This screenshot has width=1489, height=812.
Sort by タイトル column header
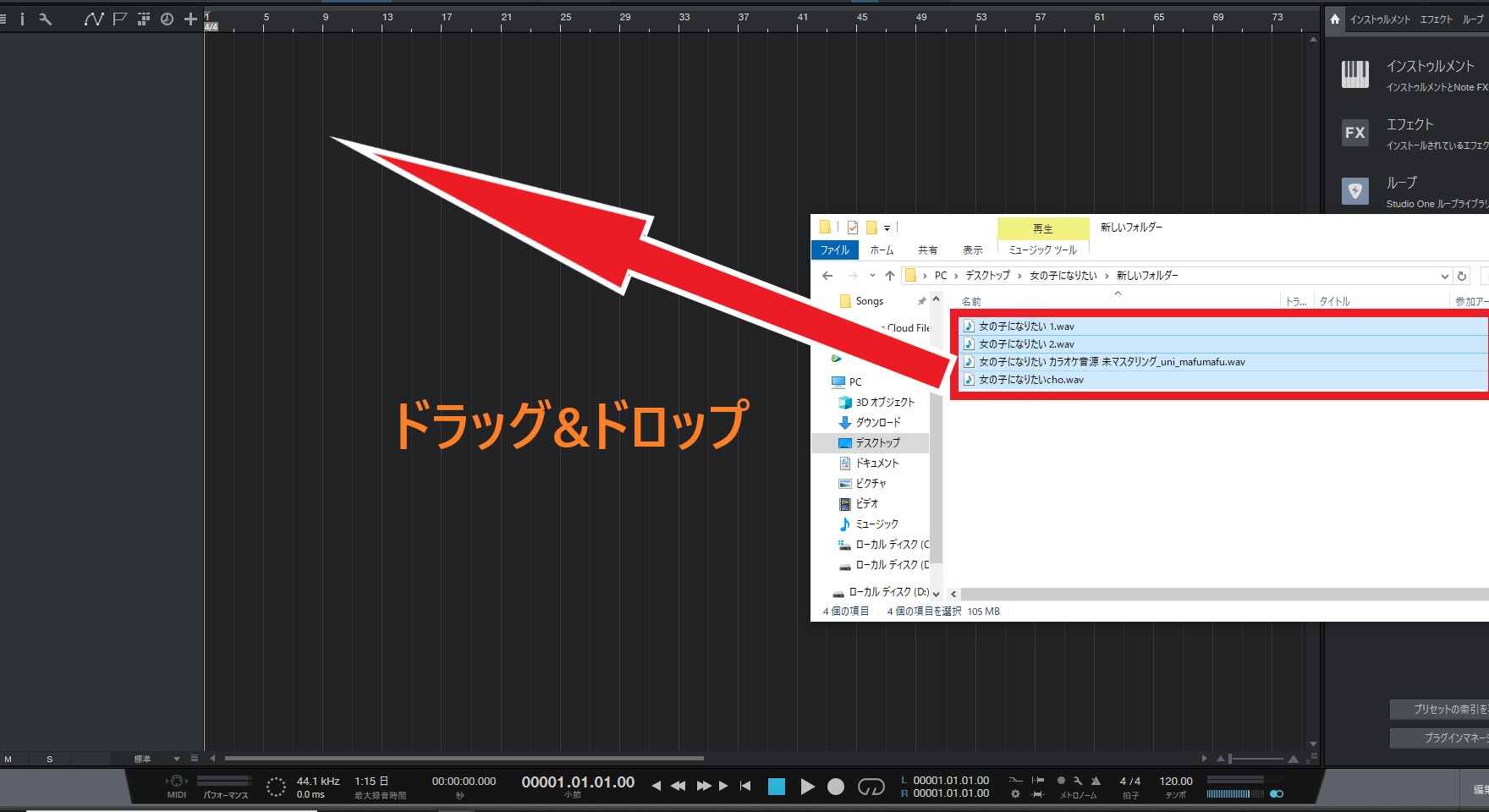pyautogui.click(x=1335, y=302)
